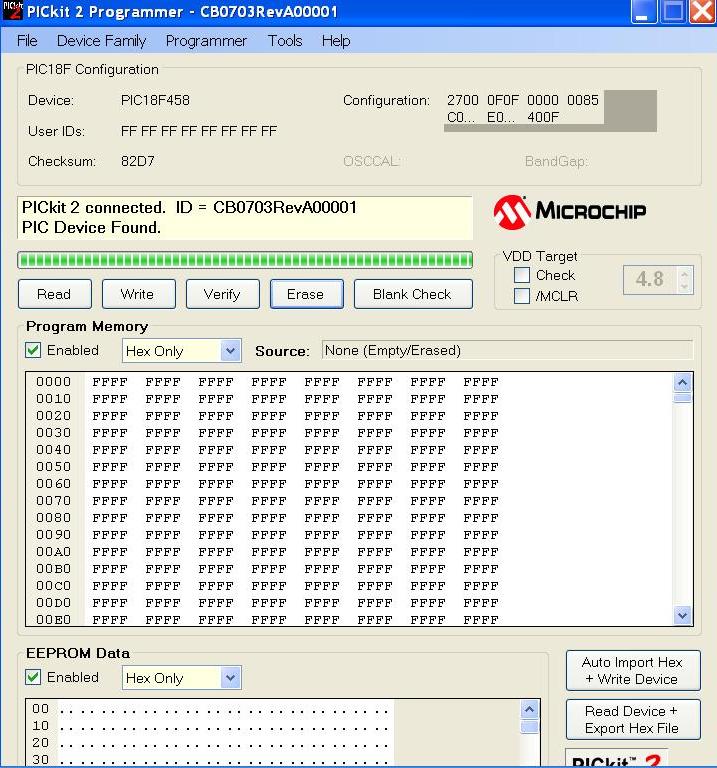The width and height of the screenshot is (717, 768).
Task: Click program memory address 00A0
Action: (x=53, y=552)
